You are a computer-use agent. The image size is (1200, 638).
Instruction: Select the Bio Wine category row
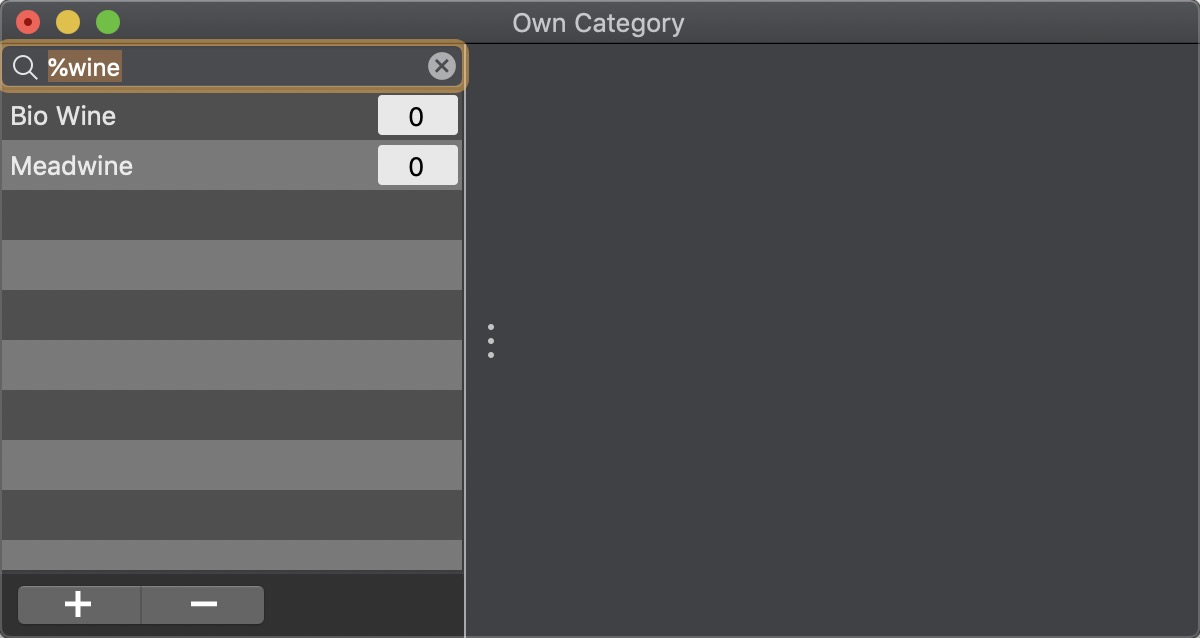click(x=232, y=115)
